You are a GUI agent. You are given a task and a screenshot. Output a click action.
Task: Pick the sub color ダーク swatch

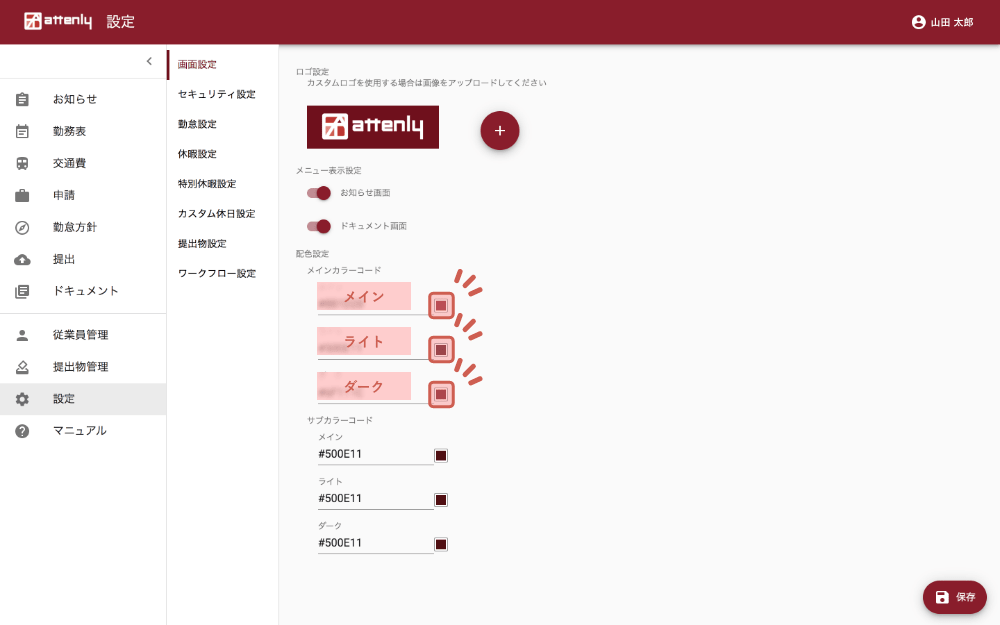[x=441, y=544]
